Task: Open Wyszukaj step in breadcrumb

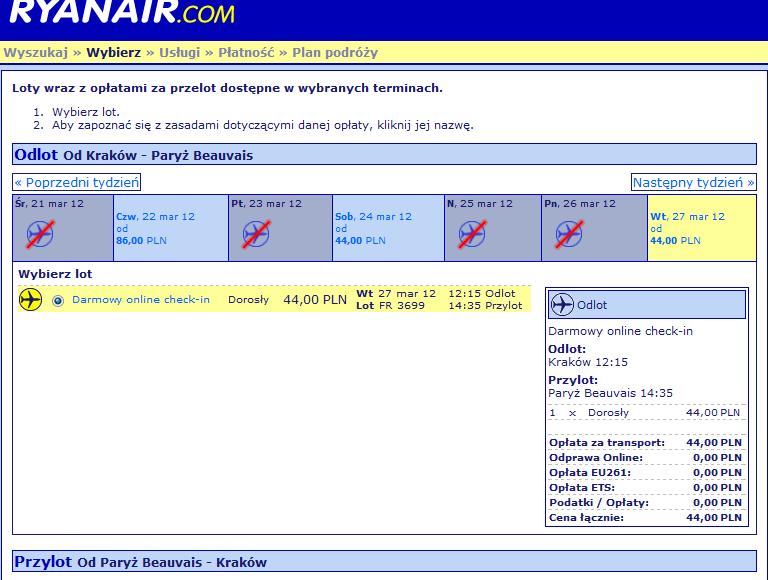Action: tap(36, 52)
